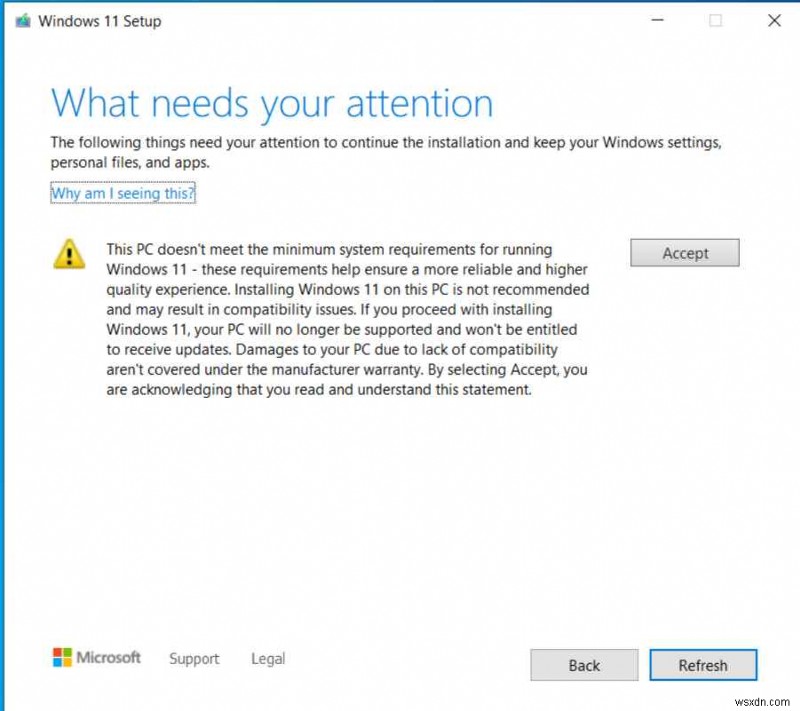Image resolution: width=800 pixels, height=711 pixels.
Task: Select the Accept button
Action: click(x=684, y=253)
